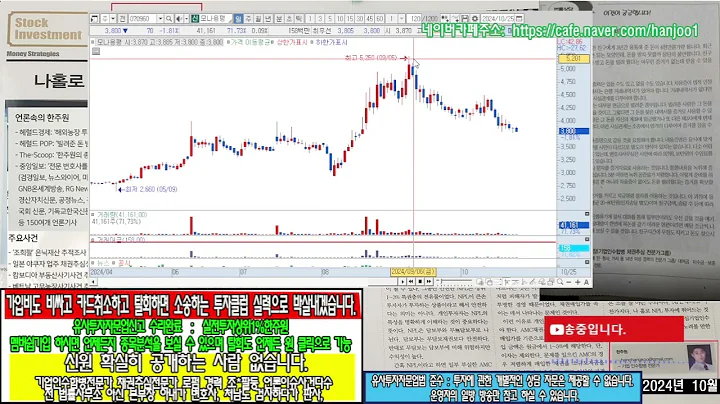Image resolution: width=720 pixels, height=404 pixels.
Task: Click the green 신 icon before stock name
Action: [x=195, y=18]
